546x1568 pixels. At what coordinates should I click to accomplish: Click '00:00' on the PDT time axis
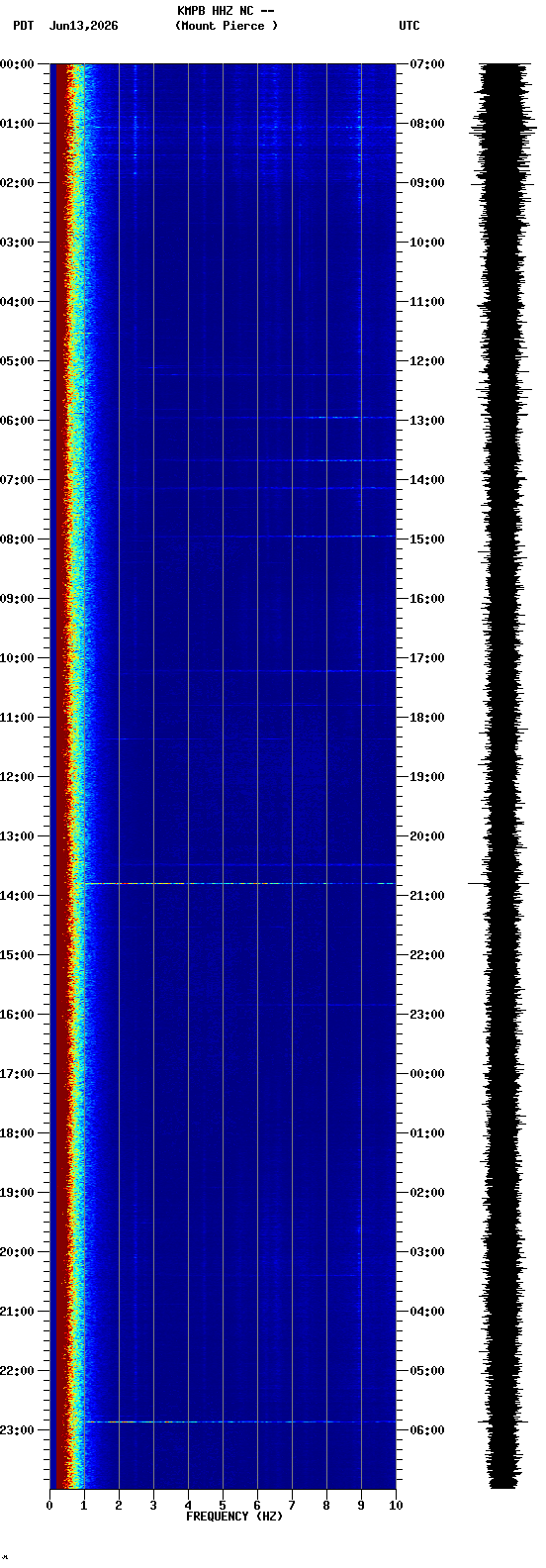pyautogui.click(x=18, y=64)
